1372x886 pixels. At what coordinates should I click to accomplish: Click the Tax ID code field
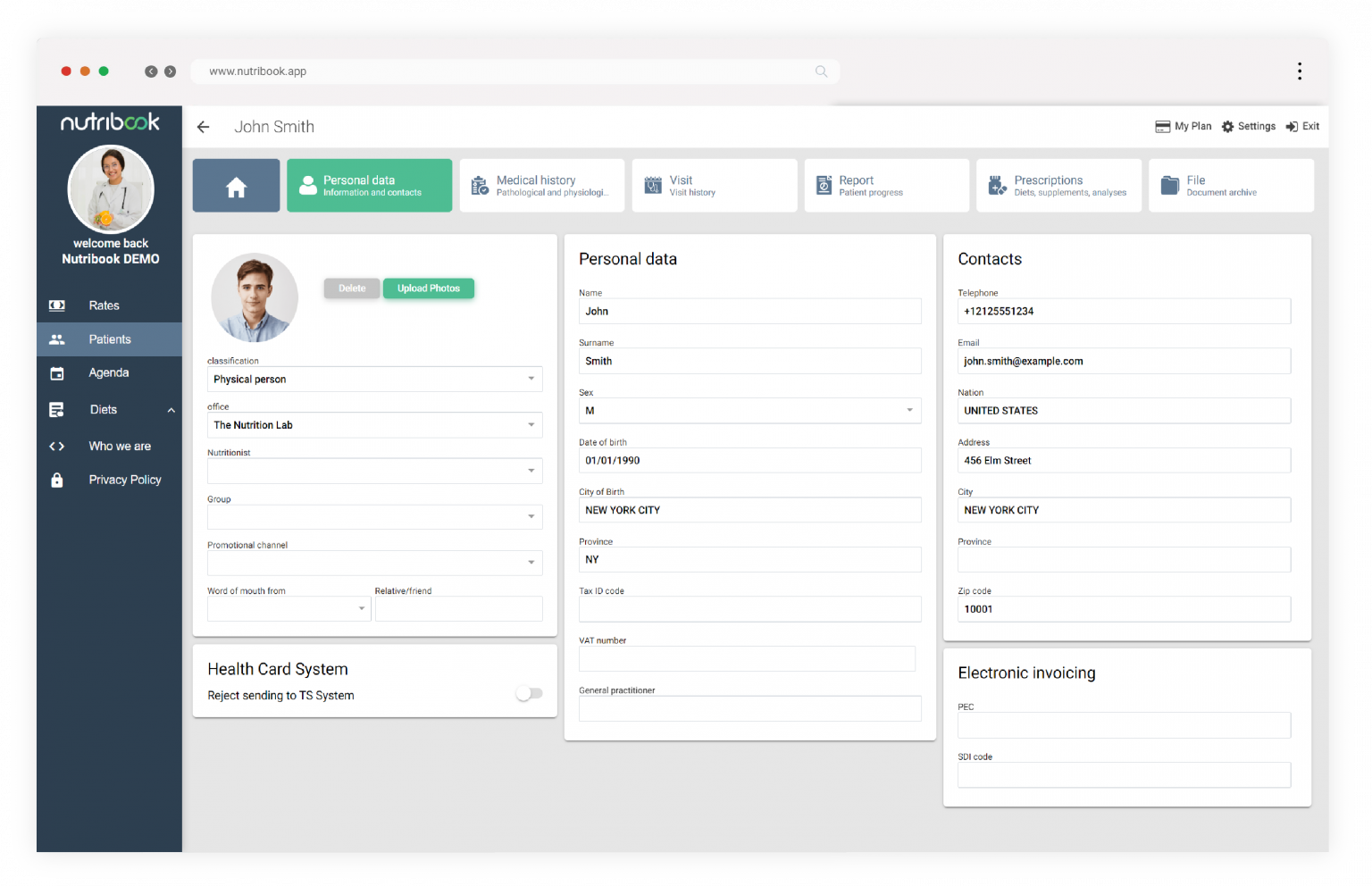click(749, 609)
